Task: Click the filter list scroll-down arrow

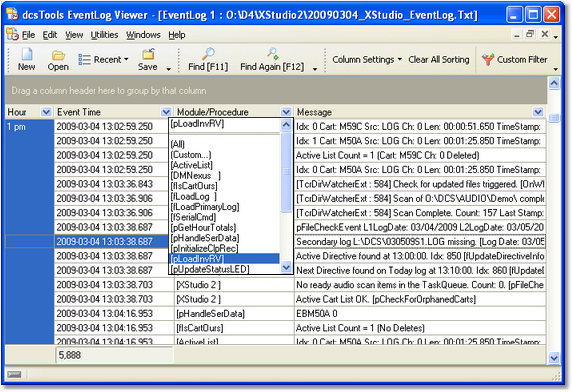Action: pyautogui.click(x=286, y=268)
